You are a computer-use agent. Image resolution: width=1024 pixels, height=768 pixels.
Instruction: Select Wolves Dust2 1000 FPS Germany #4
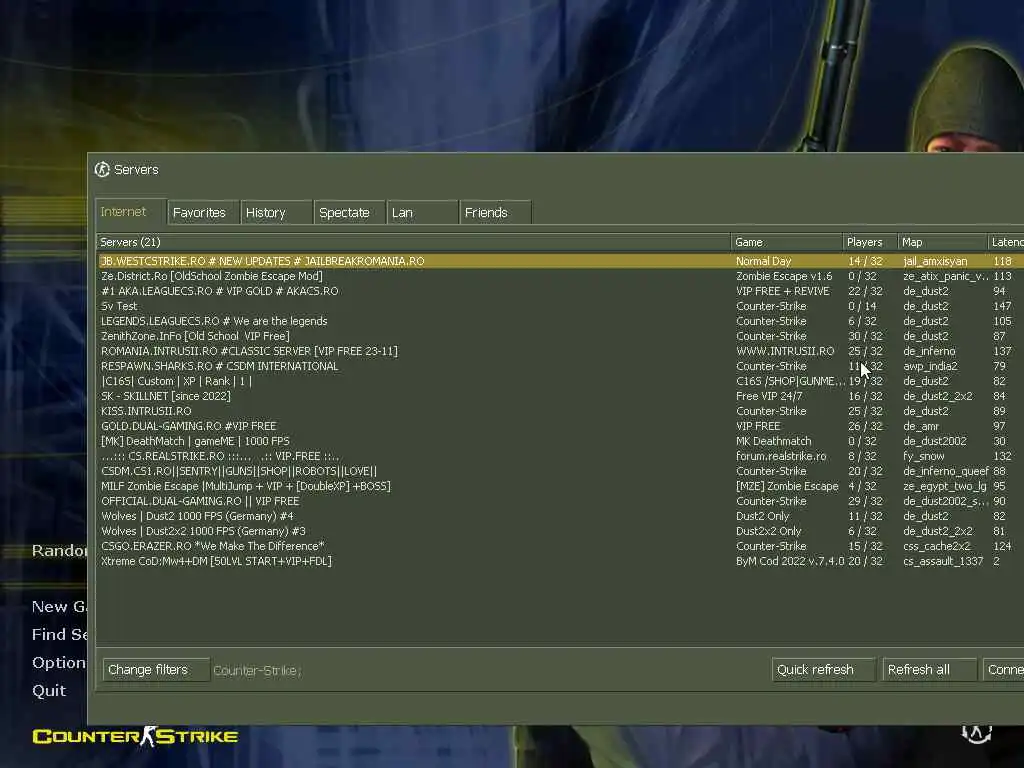pos(560,517)
